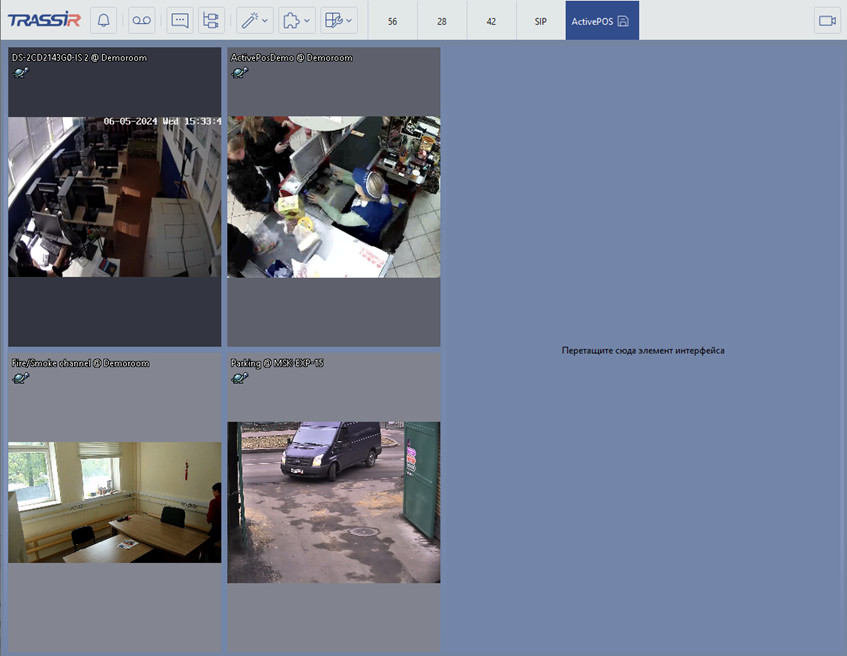
Task: Click the TRASSIR logo
Action: (x=44, y=20)
